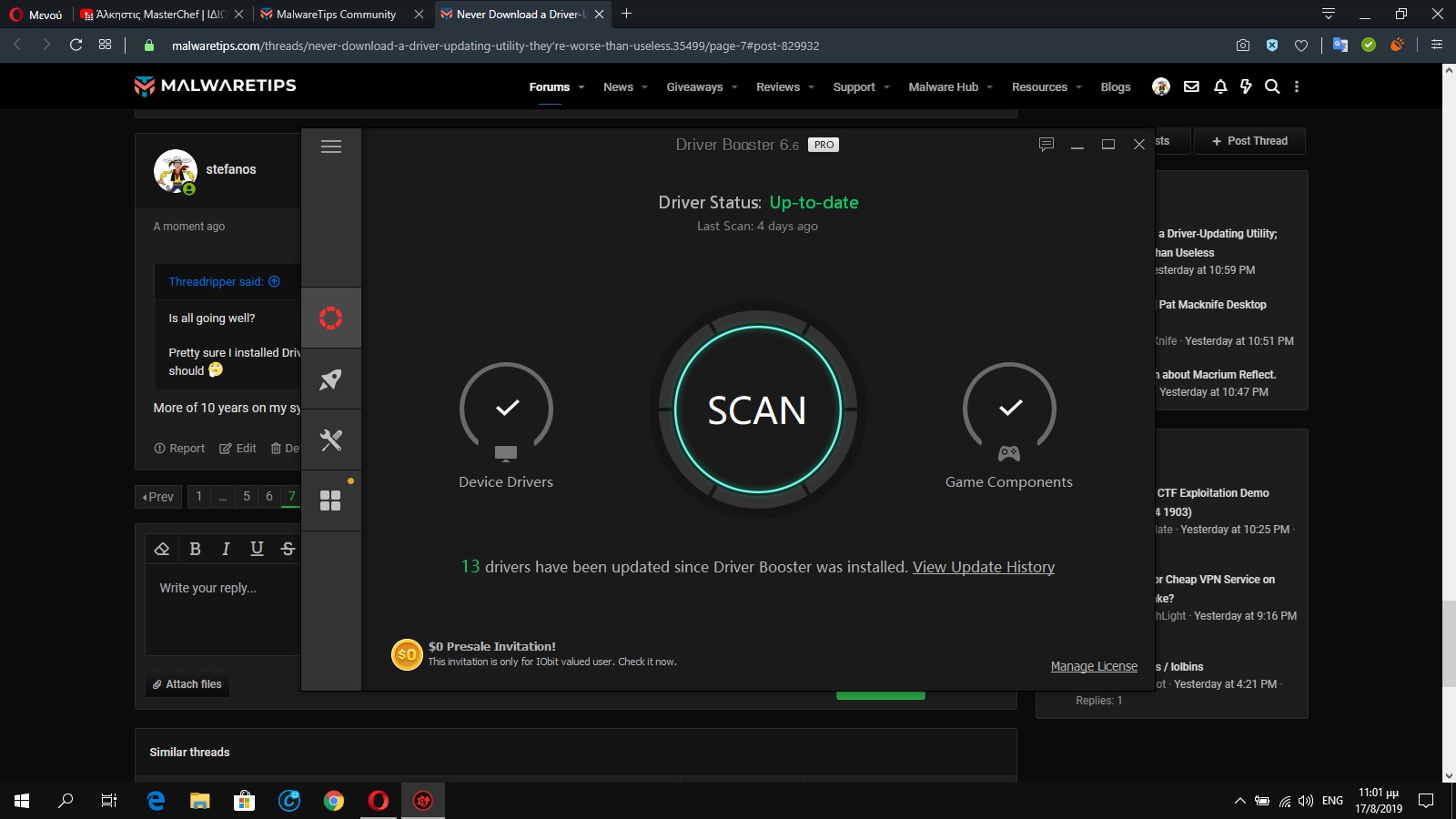Open Tools wrench icon in Driver Booster

click(330, 440)
